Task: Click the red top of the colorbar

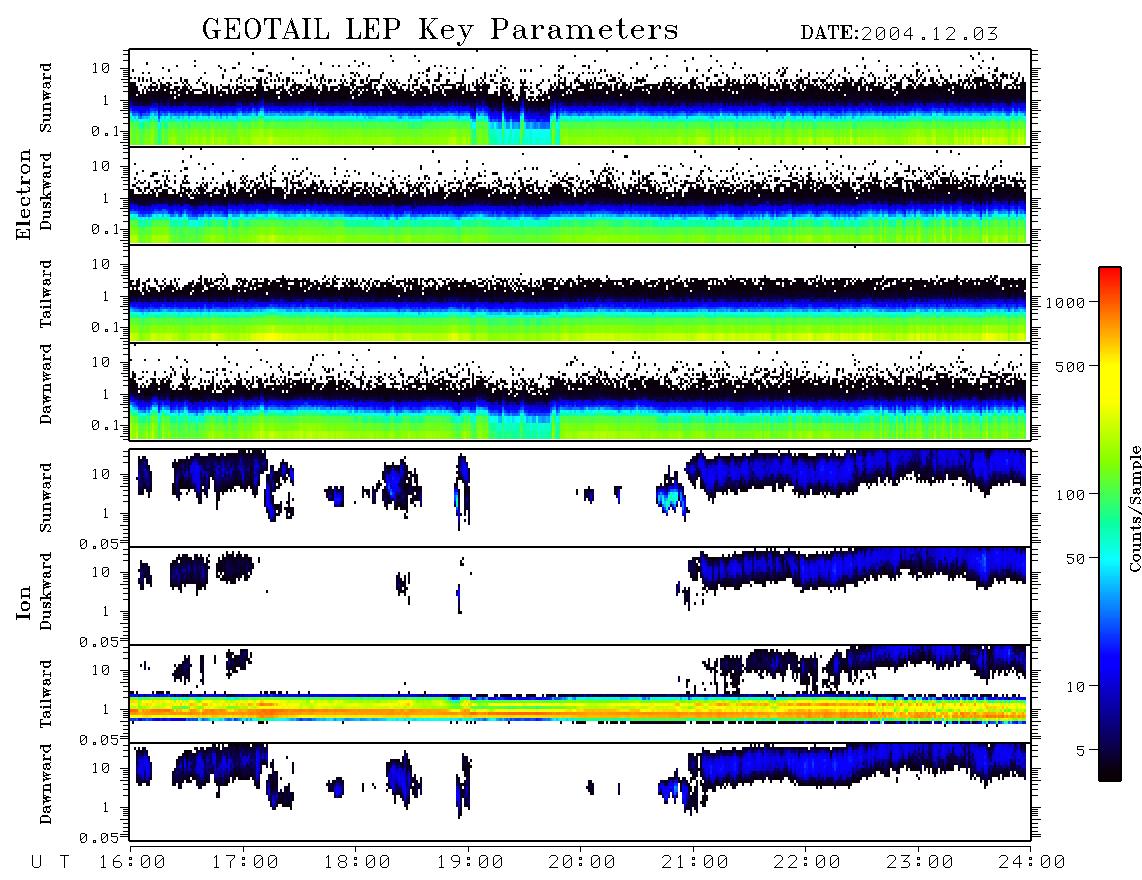Action: 1110,274
